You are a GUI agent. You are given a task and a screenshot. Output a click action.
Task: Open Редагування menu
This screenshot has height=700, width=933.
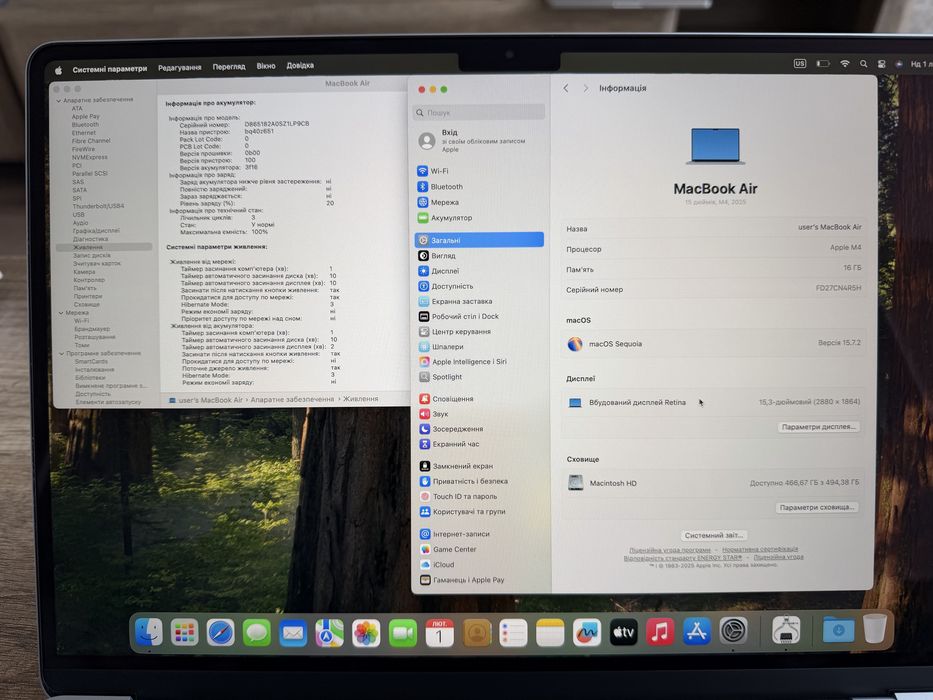point(180,68)
